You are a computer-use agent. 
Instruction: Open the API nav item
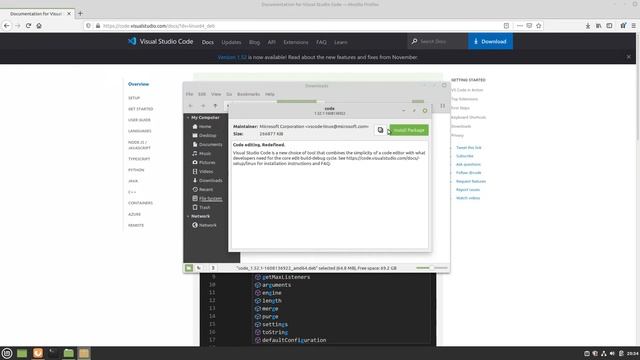(271, 42)
